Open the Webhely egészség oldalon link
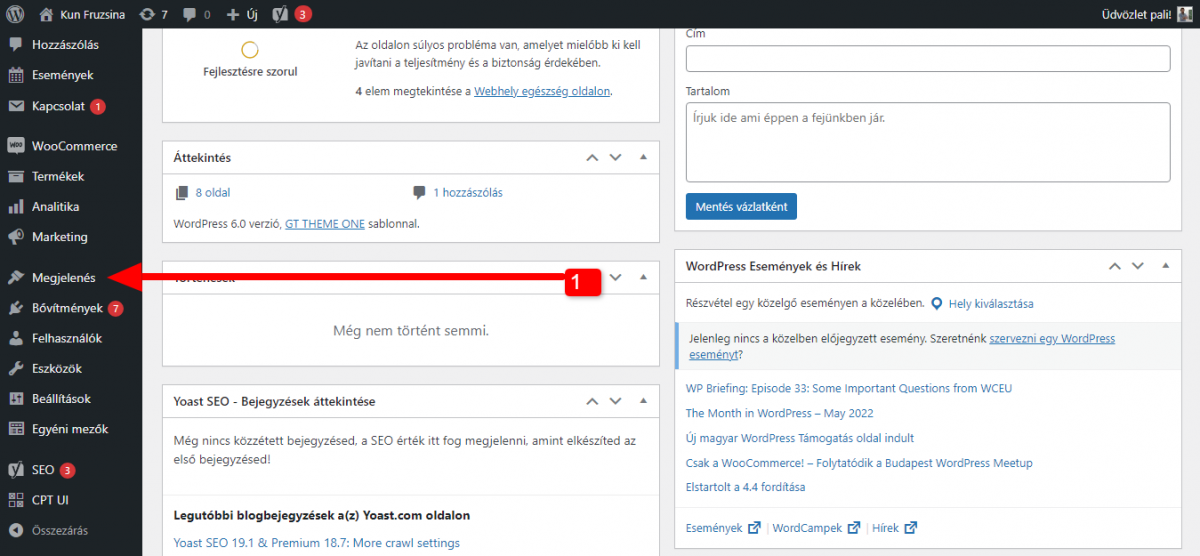 coord(541,91)
